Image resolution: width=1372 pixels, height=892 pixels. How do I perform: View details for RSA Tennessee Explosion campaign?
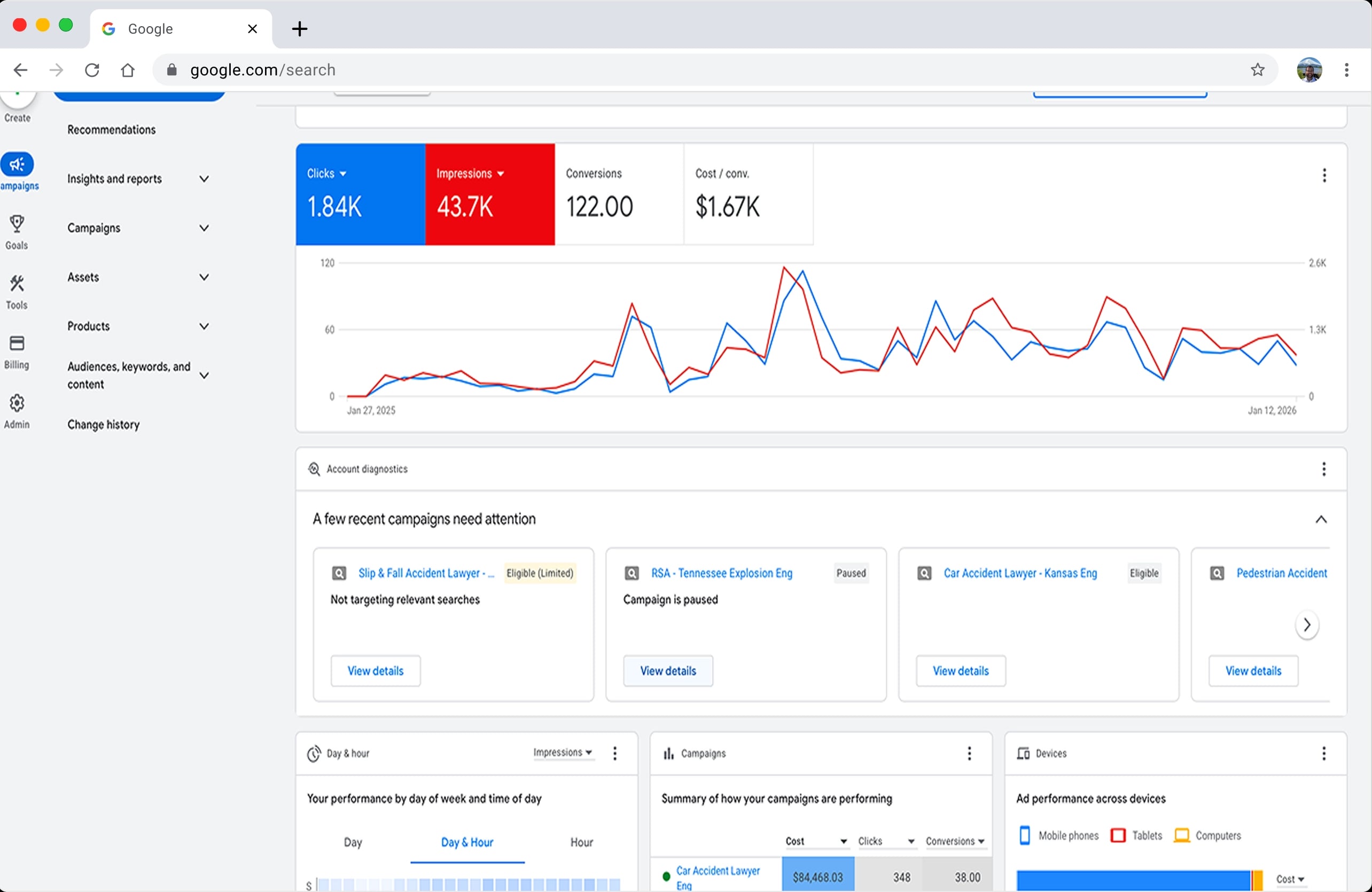pyautogui.click(x=667, y=671)
